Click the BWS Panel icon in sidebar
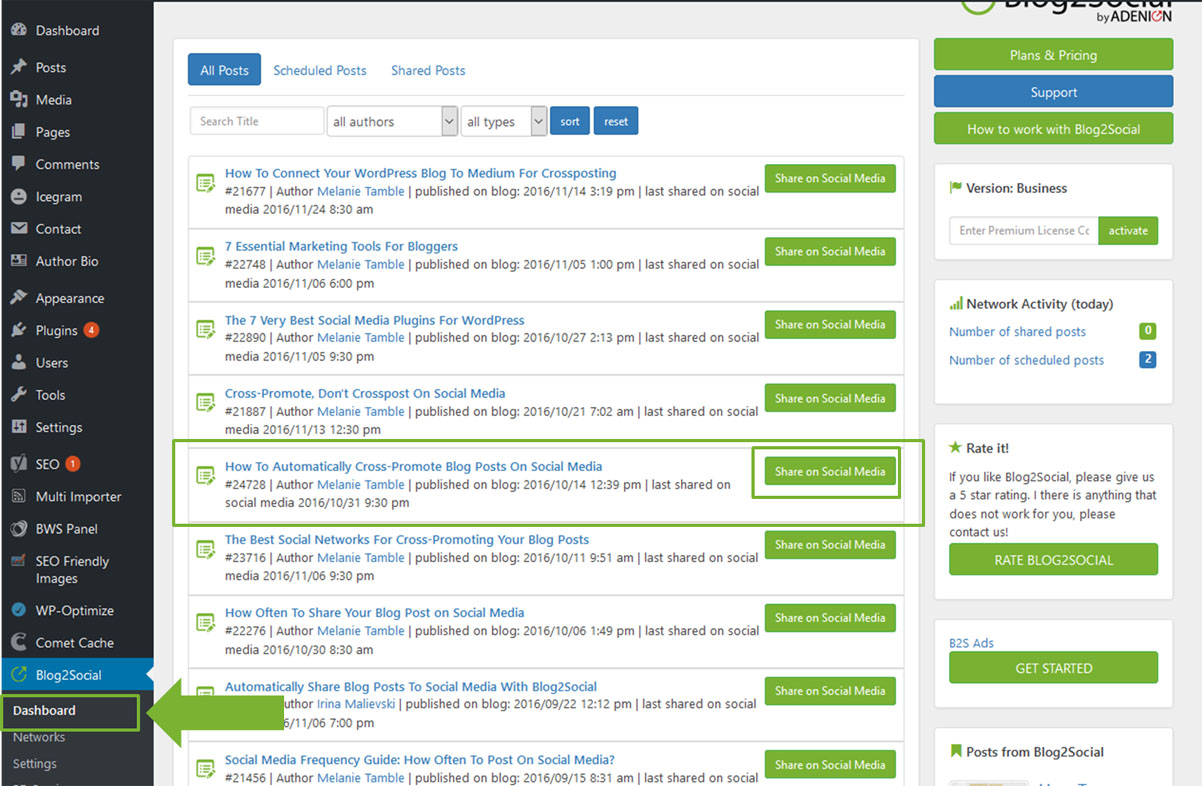 tap(18, 528)
